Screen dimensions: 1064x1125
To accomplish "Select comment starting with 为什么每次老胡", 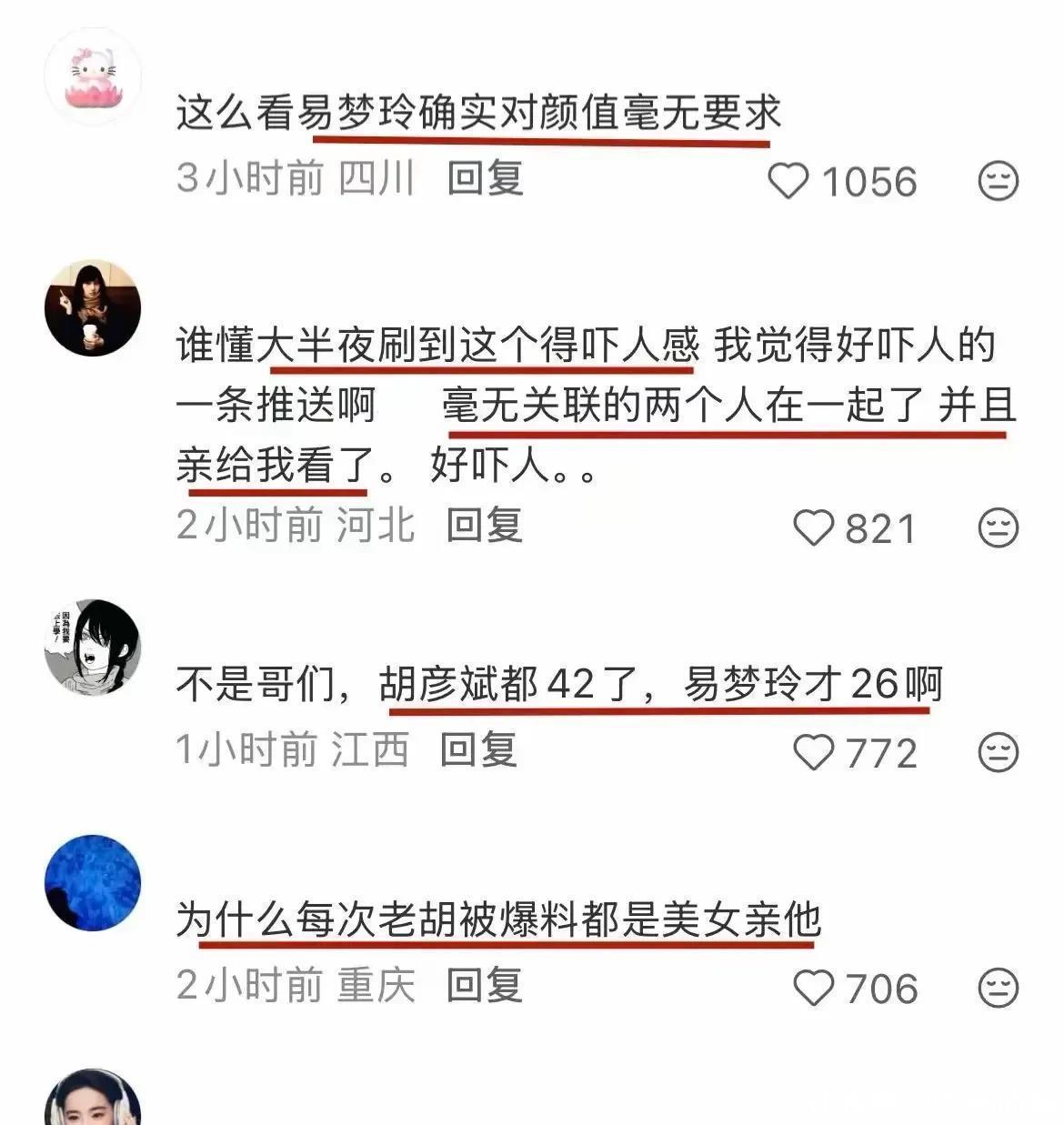I will [x=498, y=919].
